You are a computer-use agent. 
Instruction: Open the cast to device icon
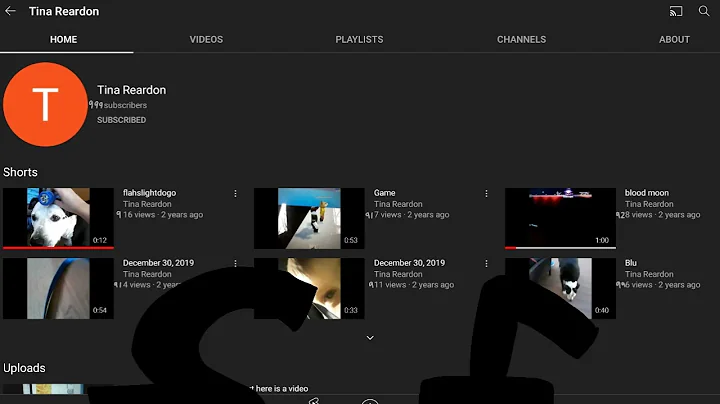coord(676,11)
